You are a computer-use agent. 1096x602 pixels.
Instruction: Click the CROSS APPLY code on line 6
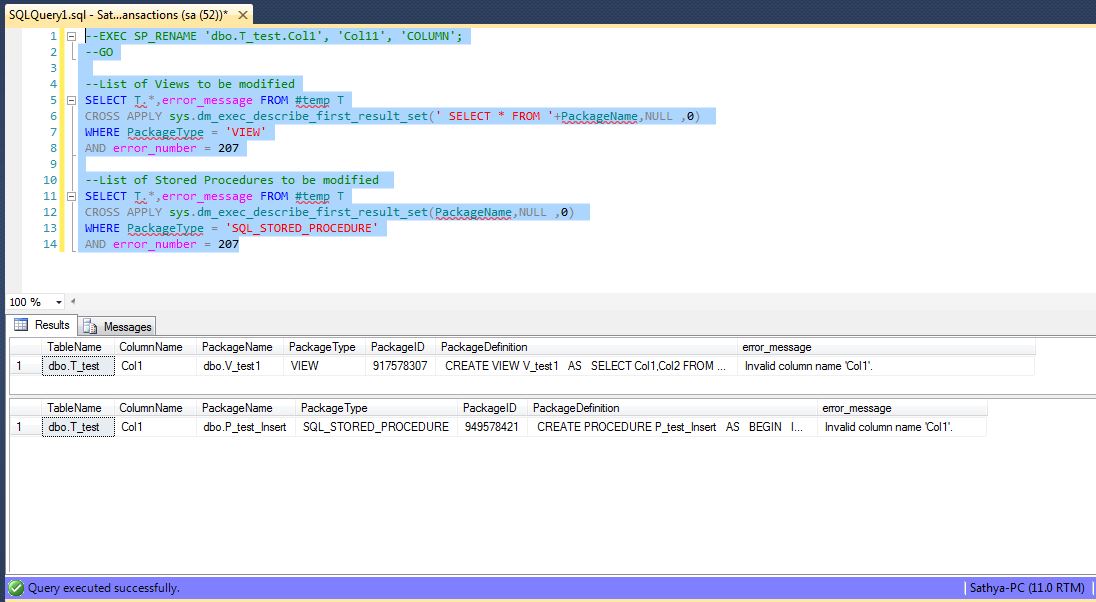point(392,116)
